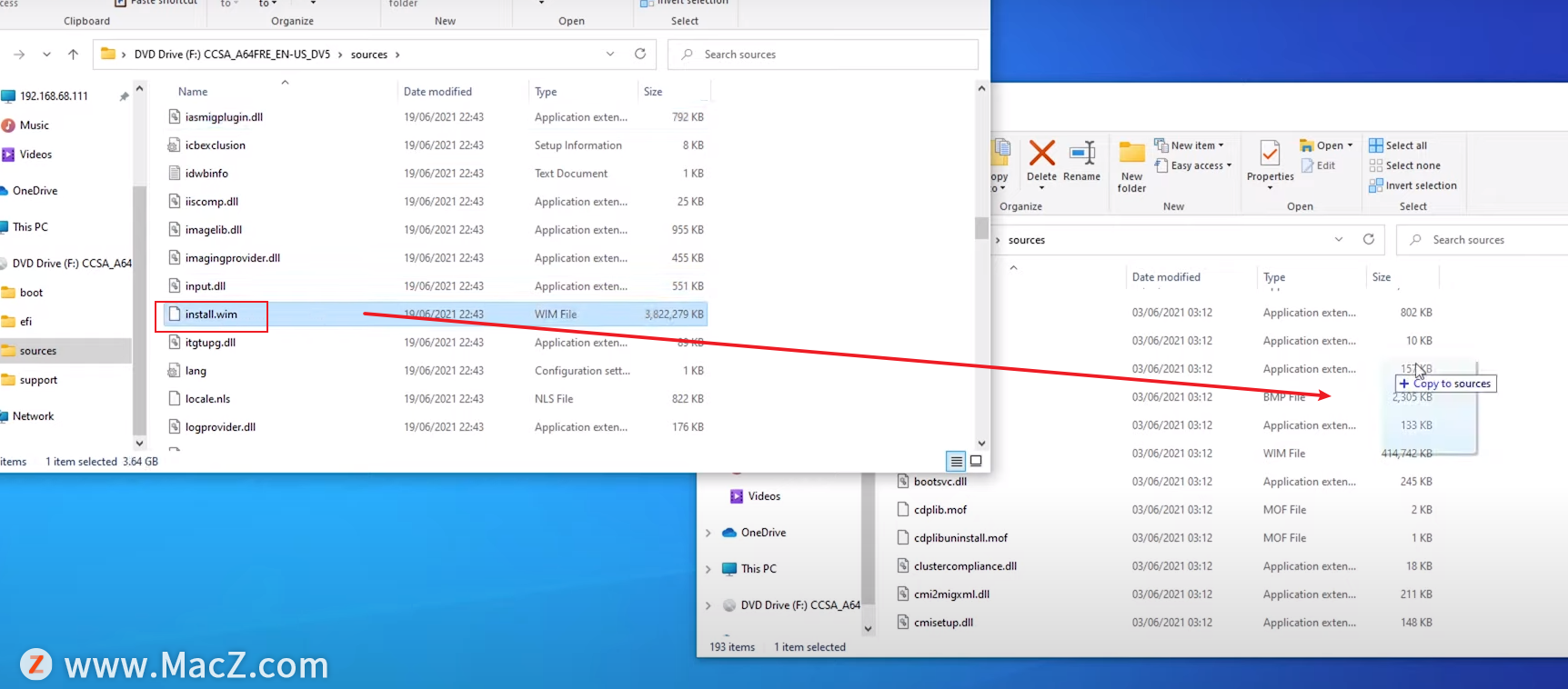
Task: Click Invert selection in back window
Action: pos(1412,185)
